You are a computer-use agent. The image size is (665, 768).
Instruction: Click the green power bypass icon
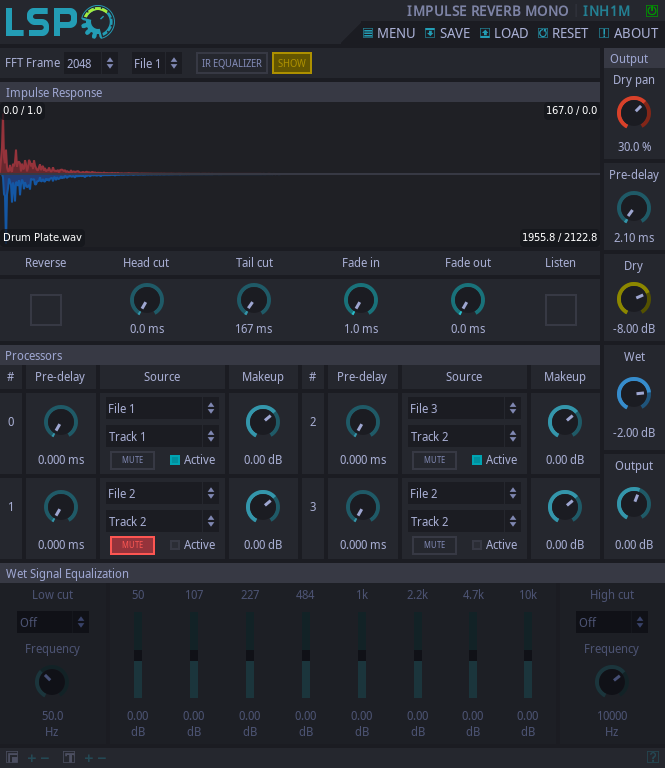click(651, 11)
